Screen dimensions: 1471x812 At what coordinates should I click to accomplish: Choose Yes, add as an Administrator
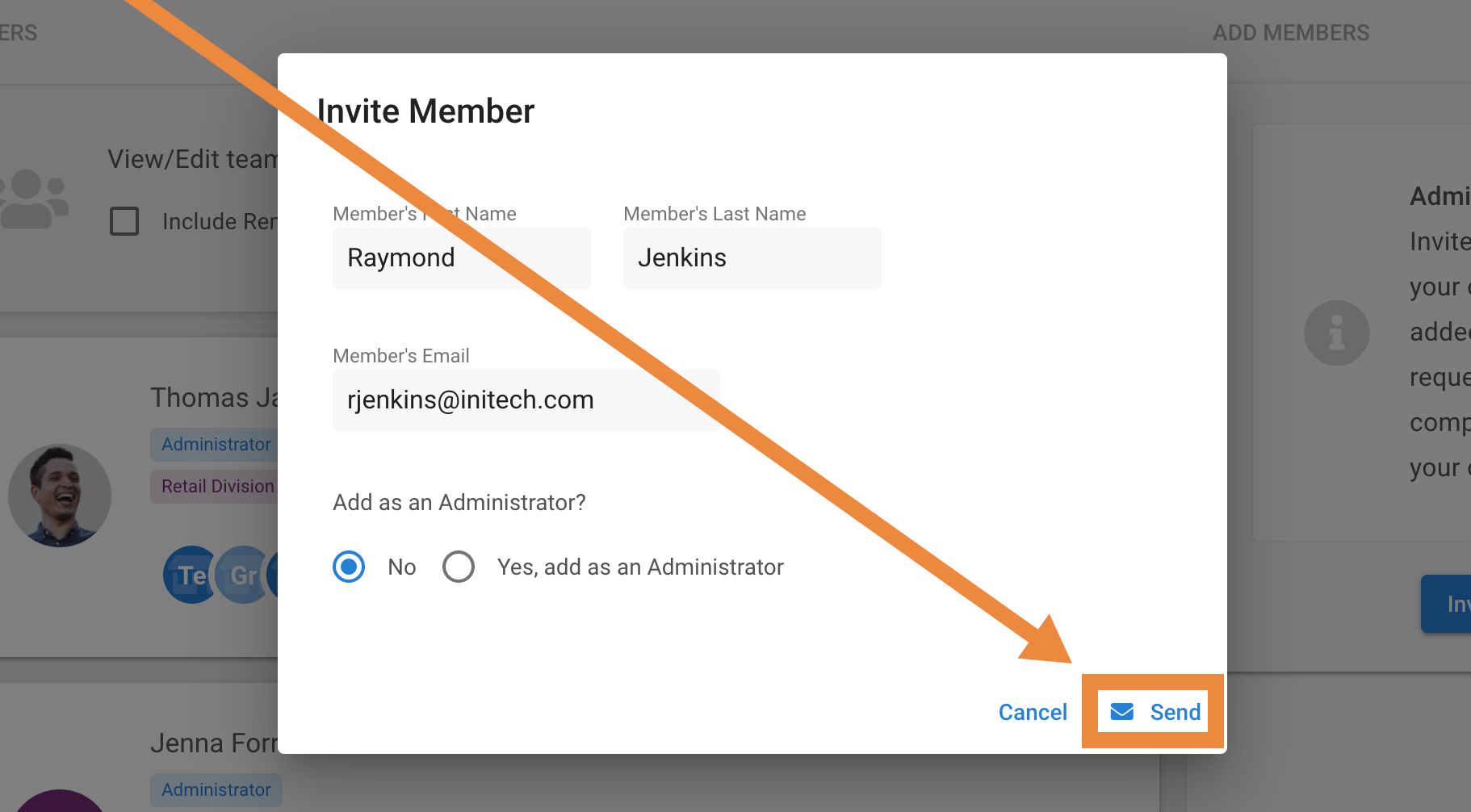(459, 567)
